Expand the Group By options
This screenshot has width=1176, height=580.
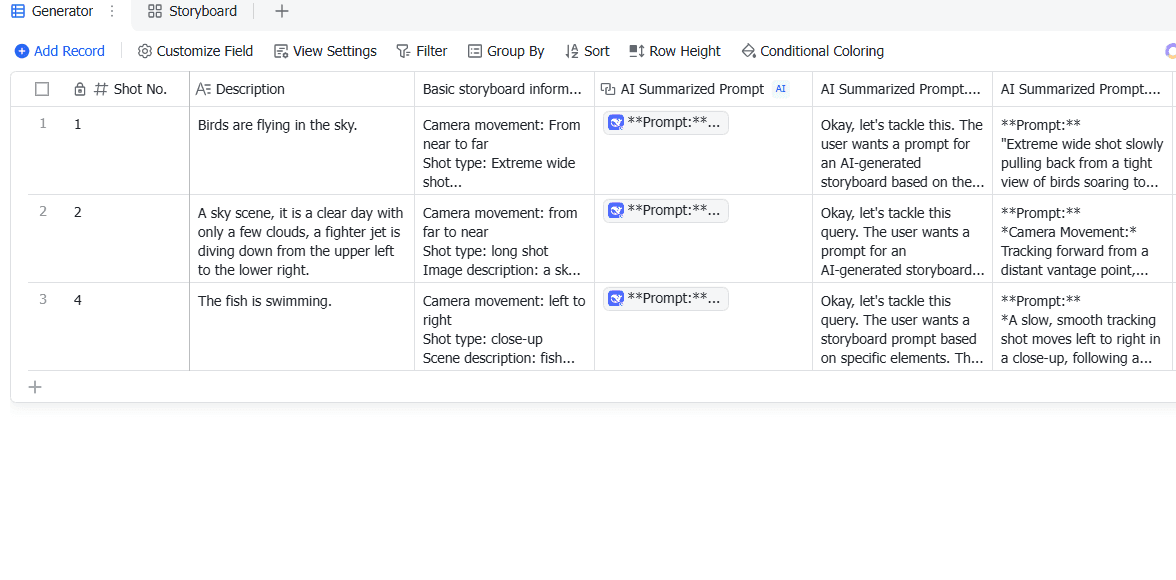pos(506,51)
